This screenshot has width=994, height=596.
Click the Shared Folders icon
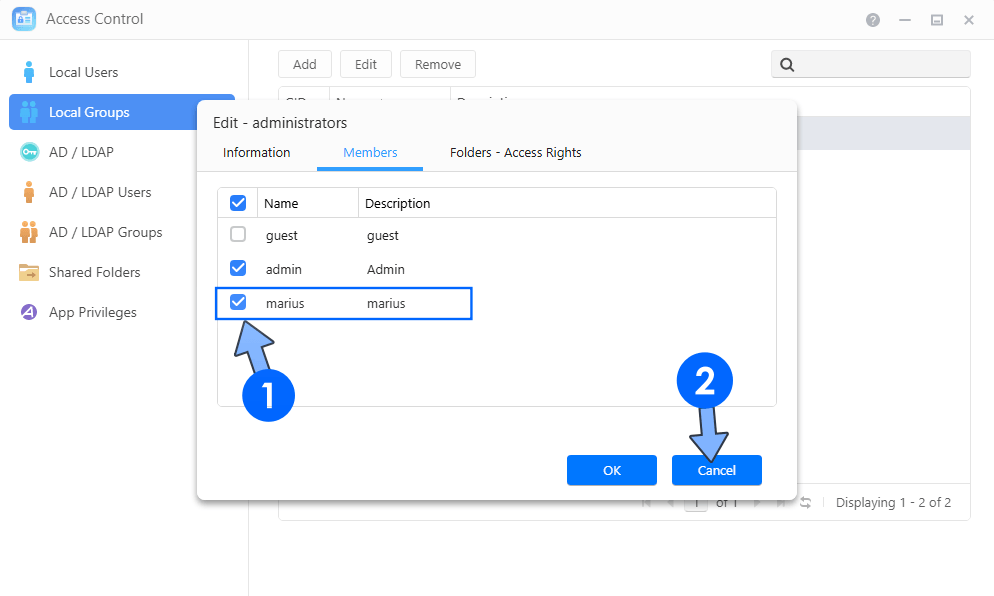29,272
